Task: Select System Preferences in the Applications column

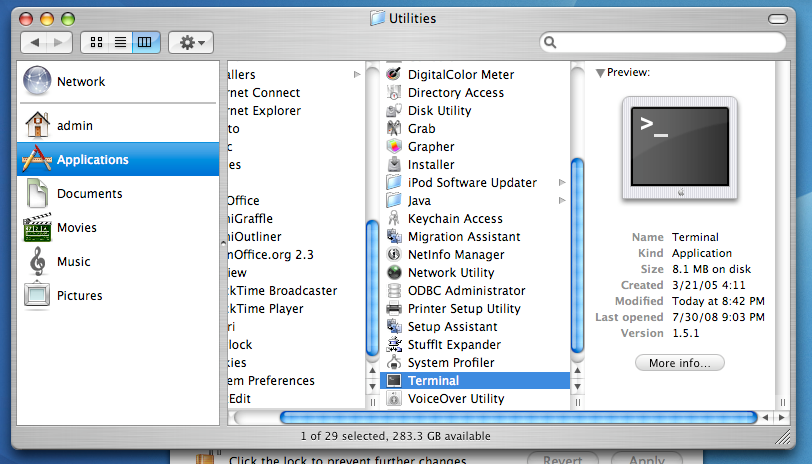Action: 296,381
